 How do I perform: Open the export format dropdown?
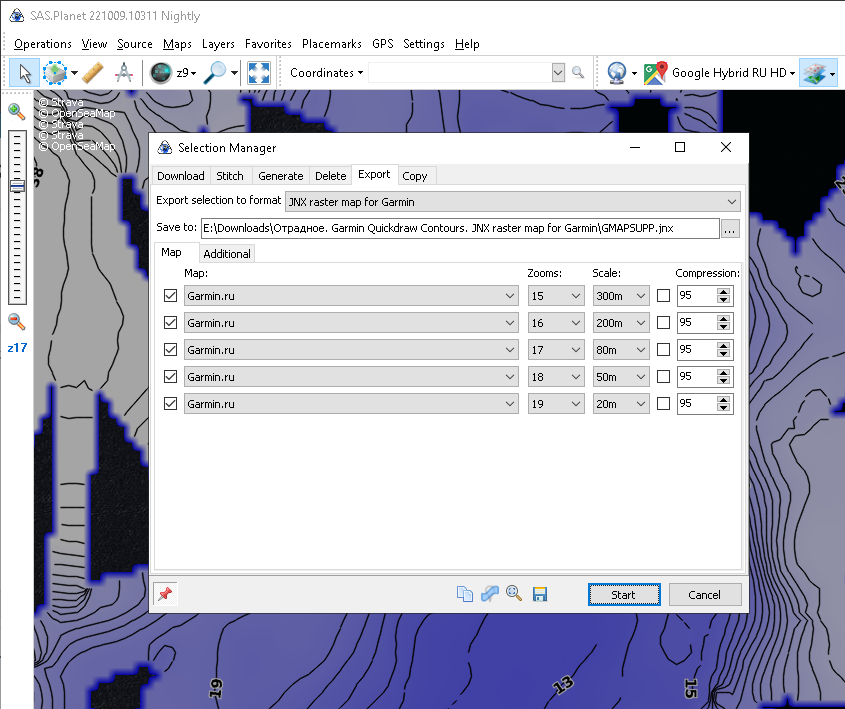pyautogui.click(x=512, y=201)
